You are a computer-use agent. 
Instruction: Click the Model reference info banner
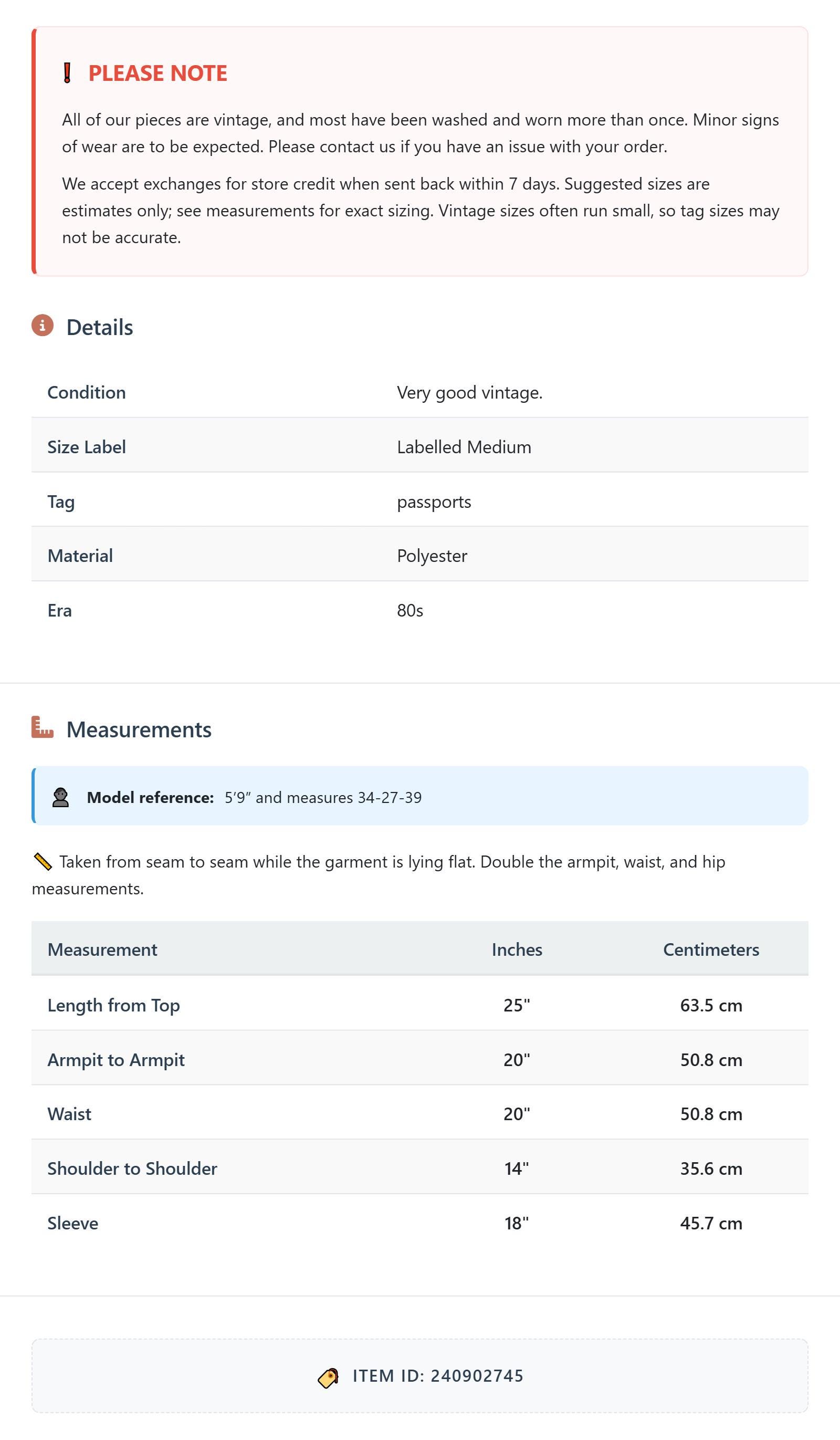click(419, 796)
